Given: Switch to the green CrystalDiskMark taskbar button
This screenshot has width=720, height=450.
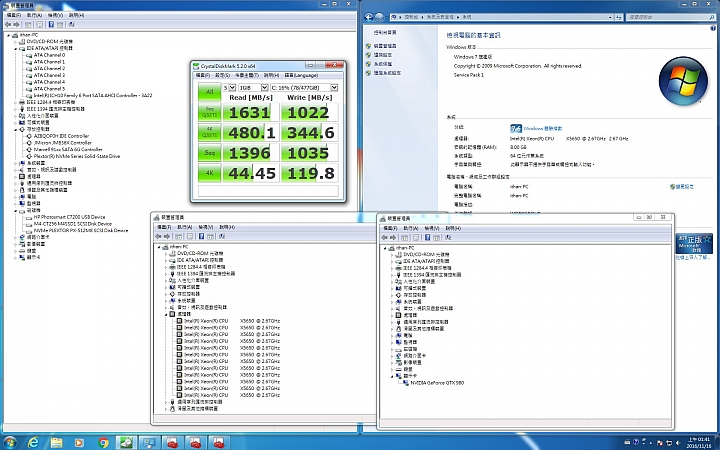Looking at the screenshot, I should (126, 443).
